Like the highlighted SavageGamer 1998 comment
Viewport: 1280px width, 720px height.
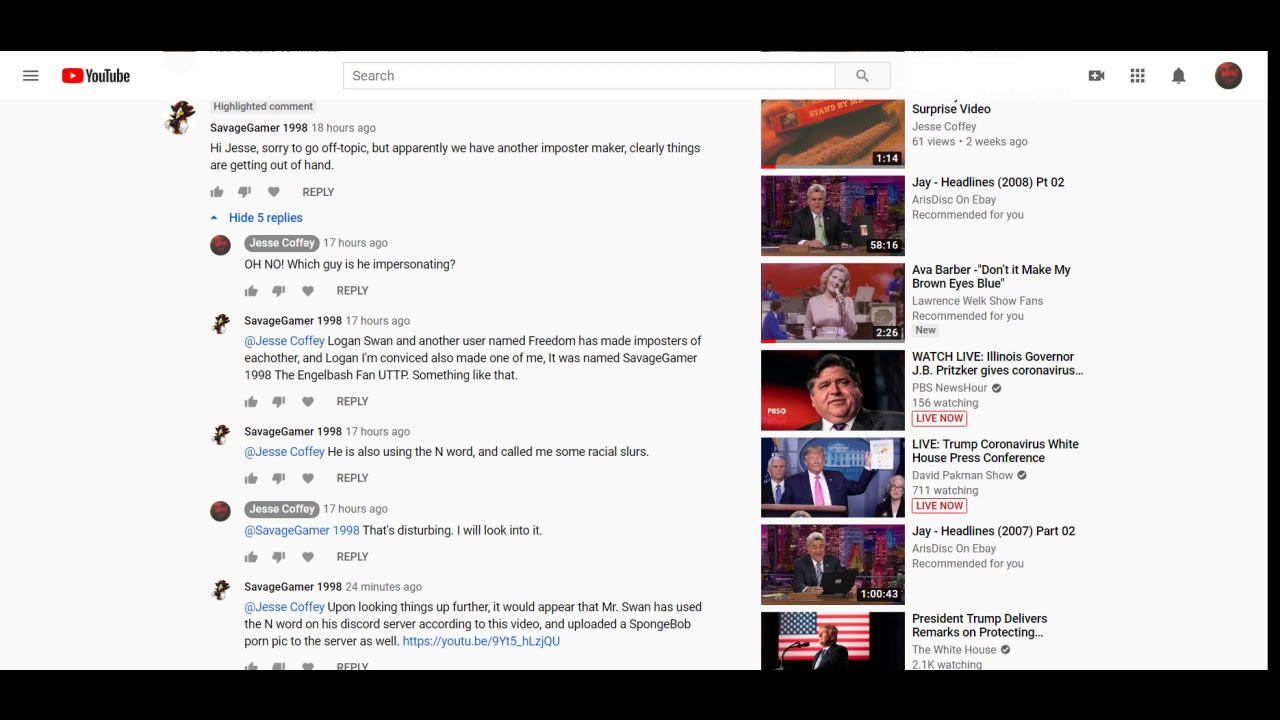coord(217,192)
